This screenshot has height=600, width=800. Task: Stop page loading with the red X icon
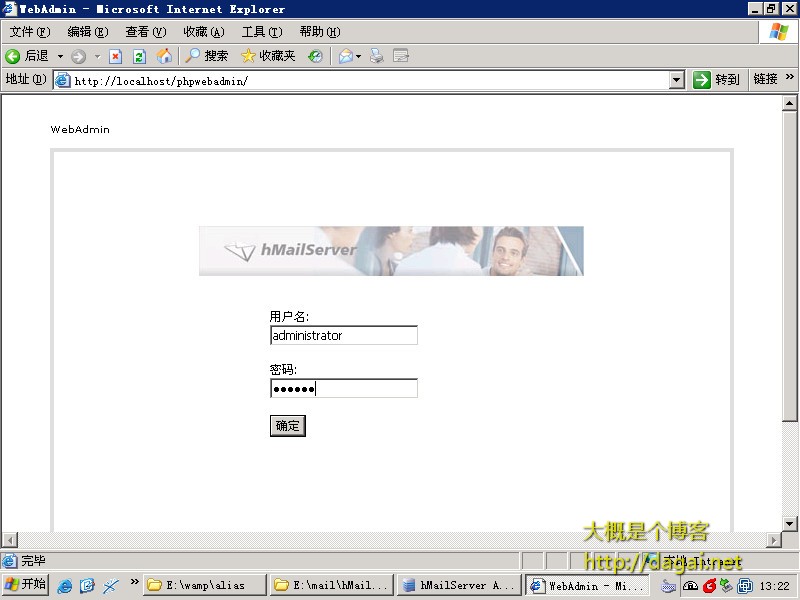tap(116, 56)
